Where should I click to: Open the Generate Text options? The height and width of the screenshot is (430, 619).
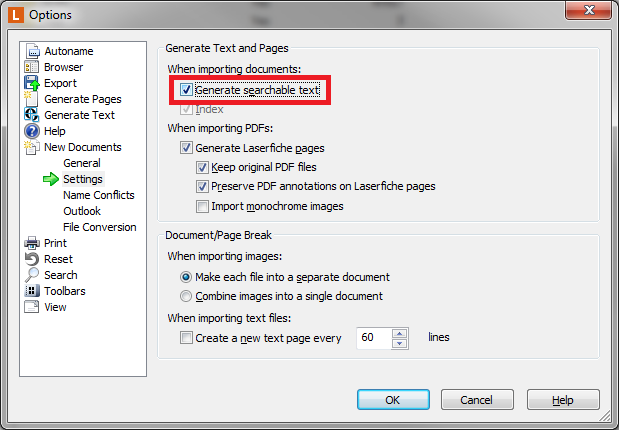(x=79, y=115)
